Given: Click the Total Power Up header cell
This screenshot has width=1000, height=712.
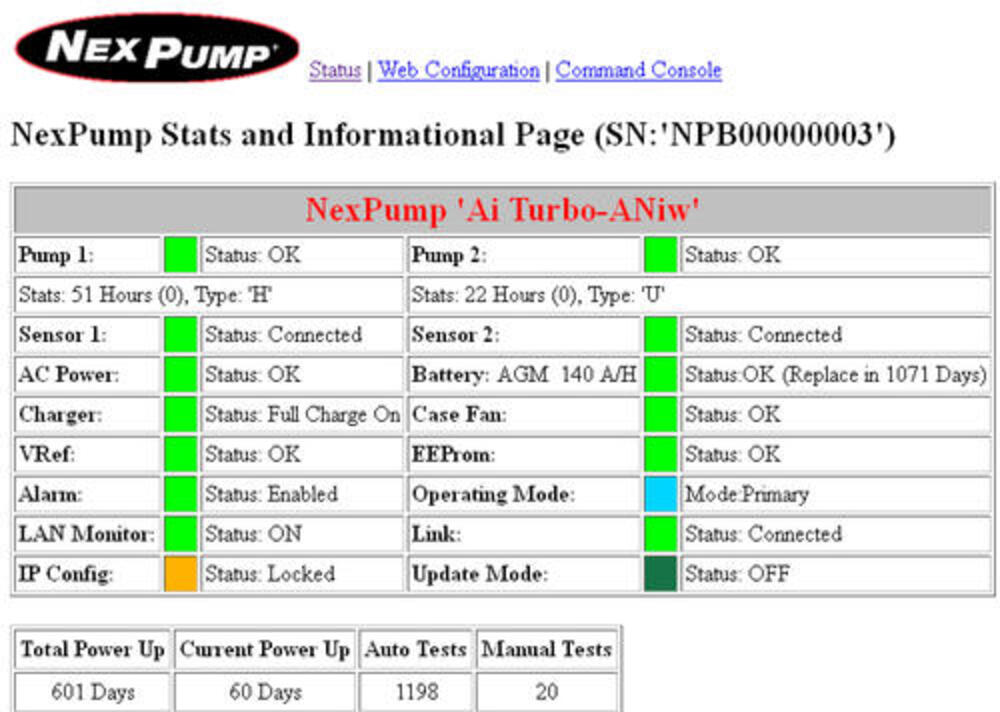Looking at the screenshot, I should [92, 649].
